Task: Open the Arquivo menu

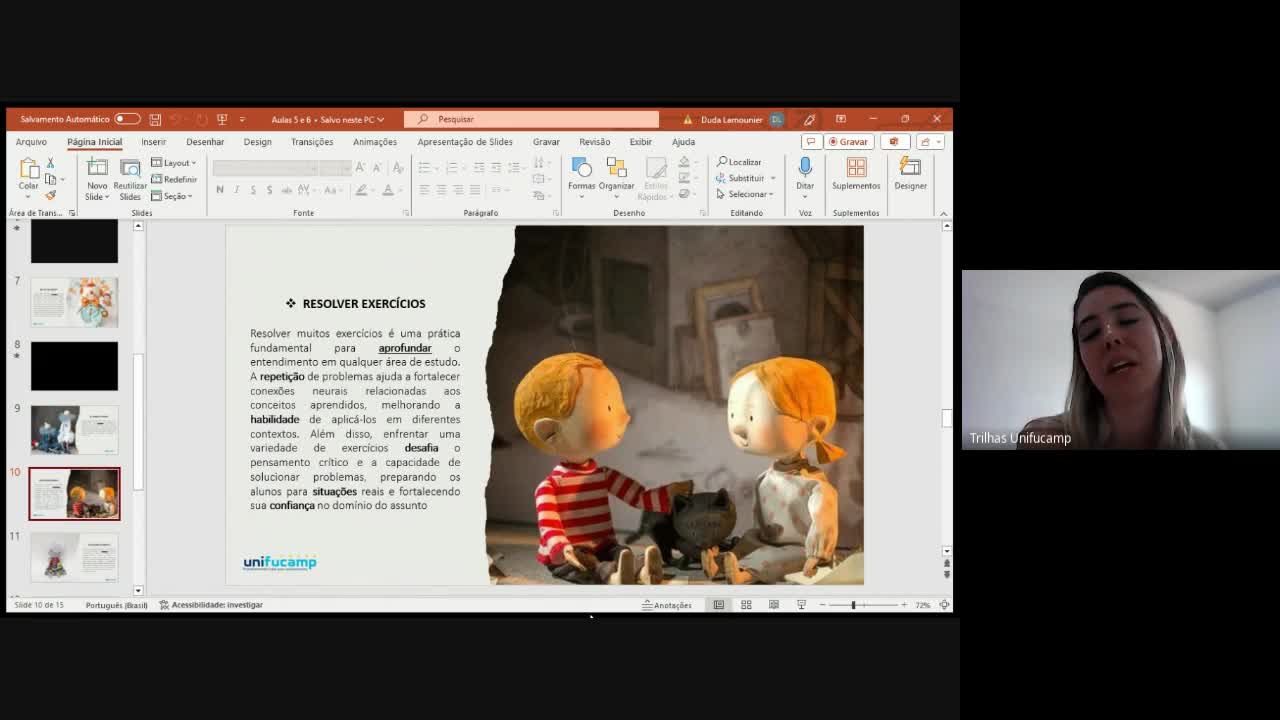Action: (x=31, y=142)
